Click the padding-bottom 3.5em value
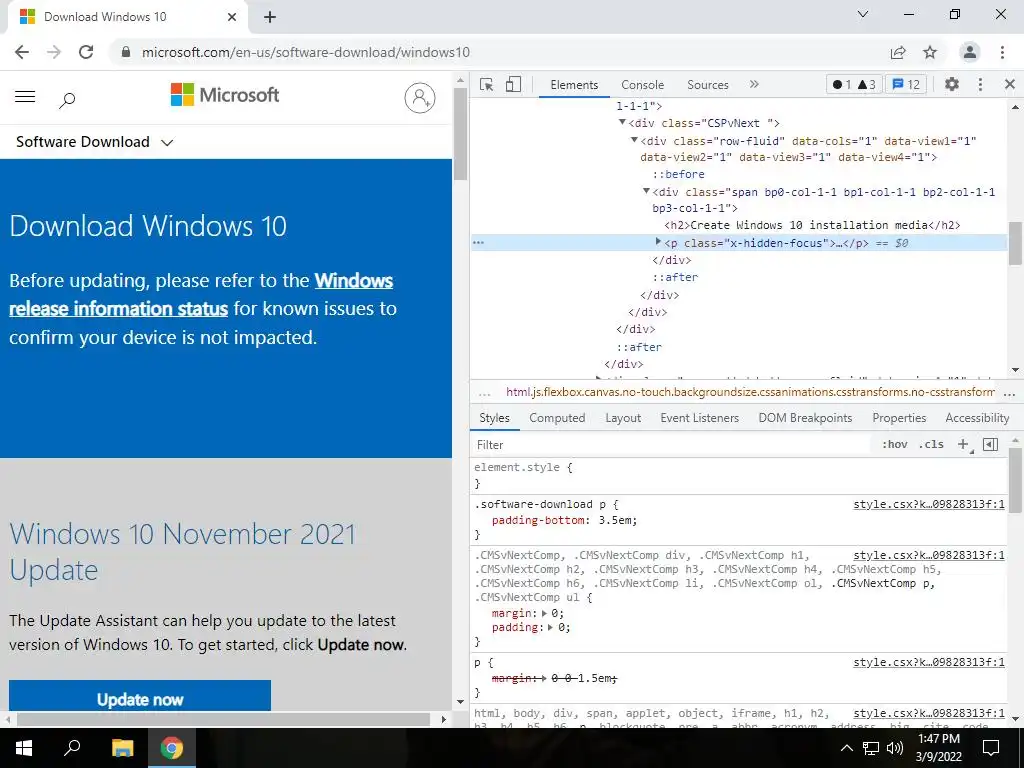Screen dimensions: 1024x768 click(x=615, y=520)
